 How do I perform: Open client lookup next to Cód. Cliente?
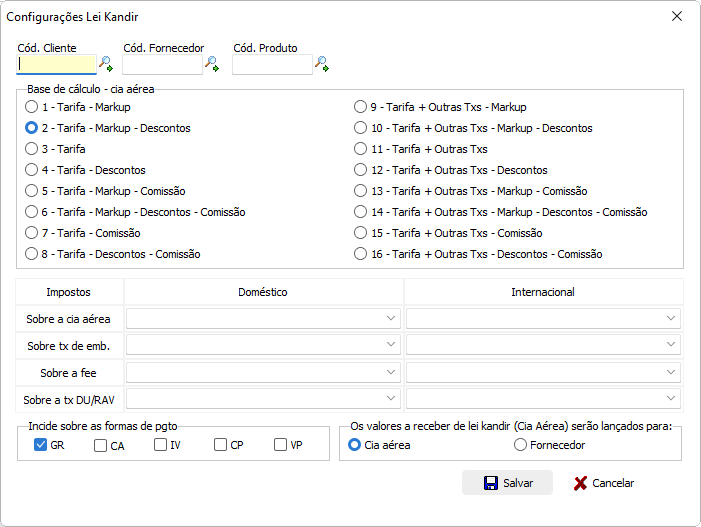click(106, 64)
